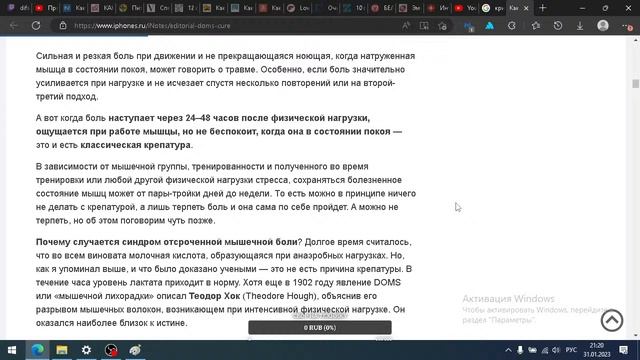640x360 pixels.
Task: Click the bold text 'классическая крепатура'
Action: (x=136, y=145)
